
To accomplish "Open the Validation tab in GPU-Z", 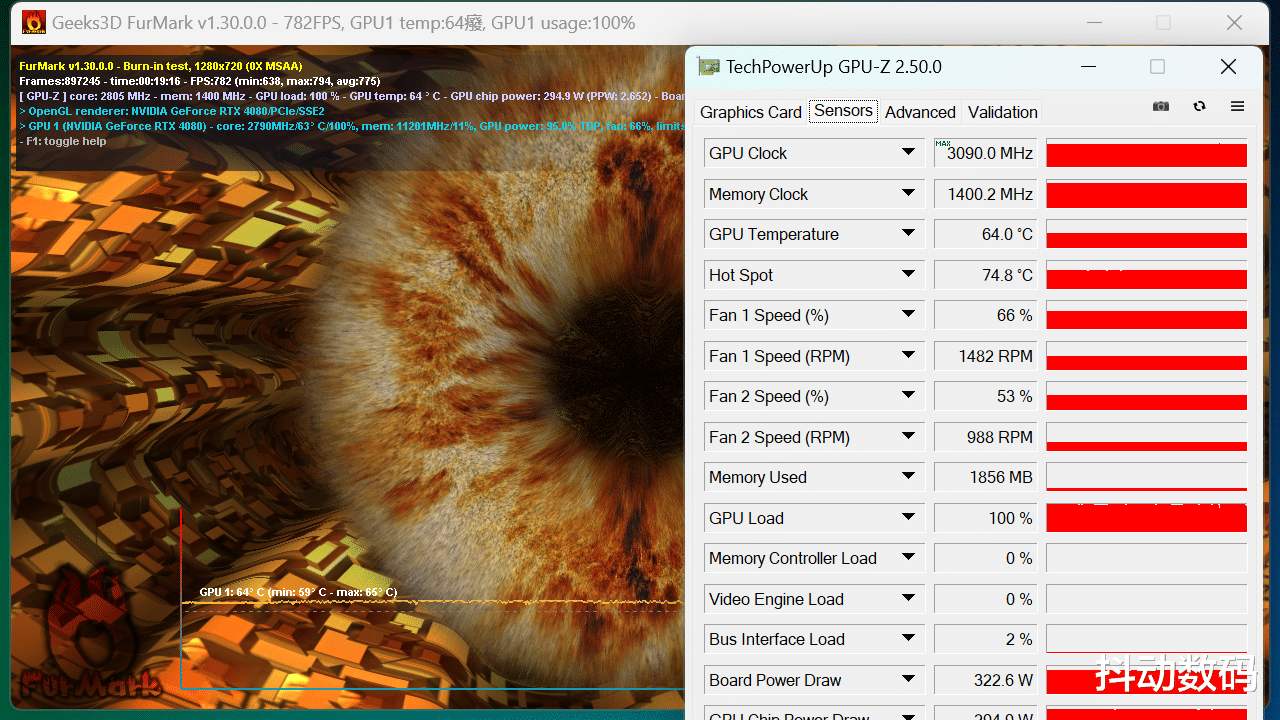I will point(1002,112).
